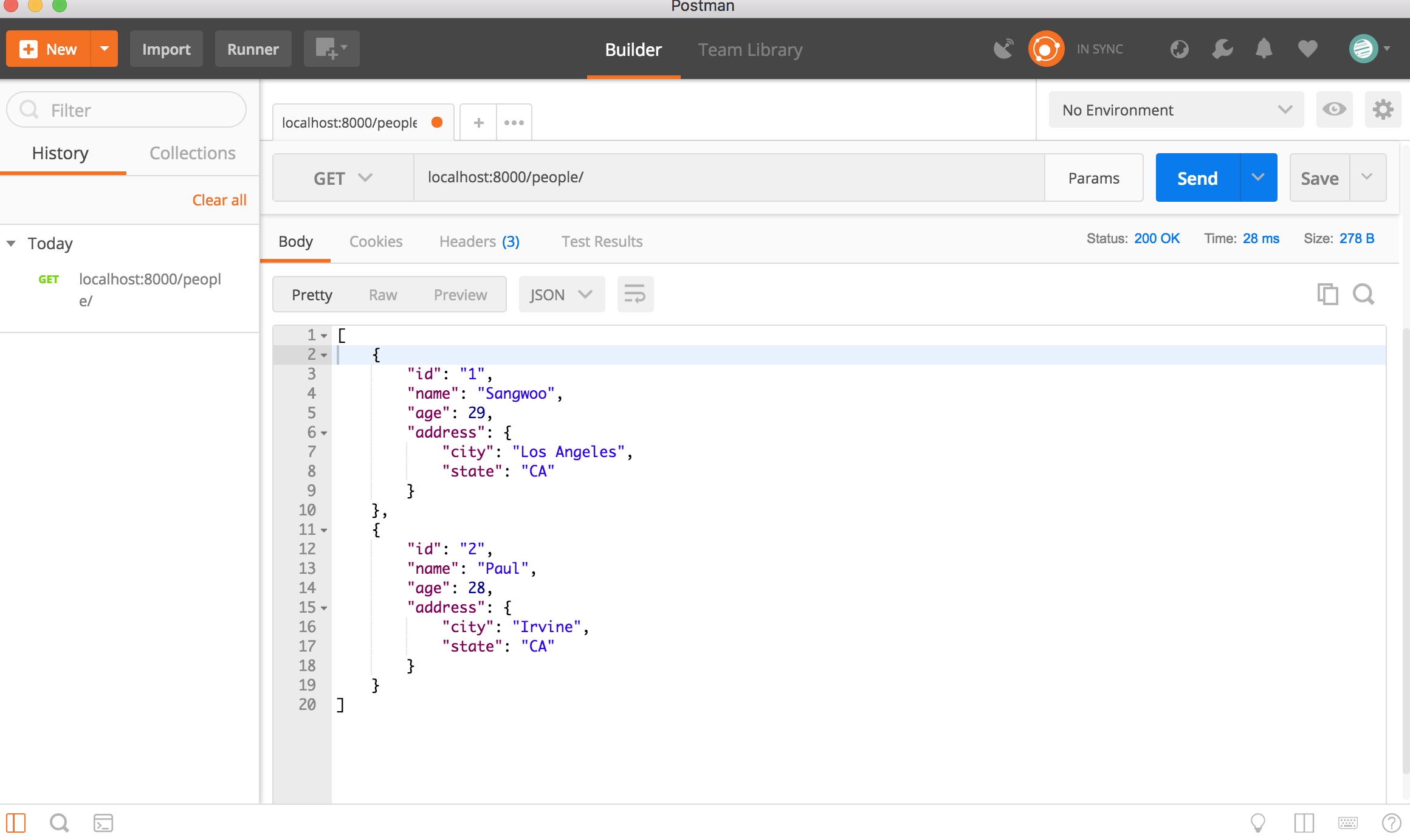Image resolution: width=1410 pixels, height=840 pixels.
Task: Select the response Cookies tab
Action: (x=376, y=241)
